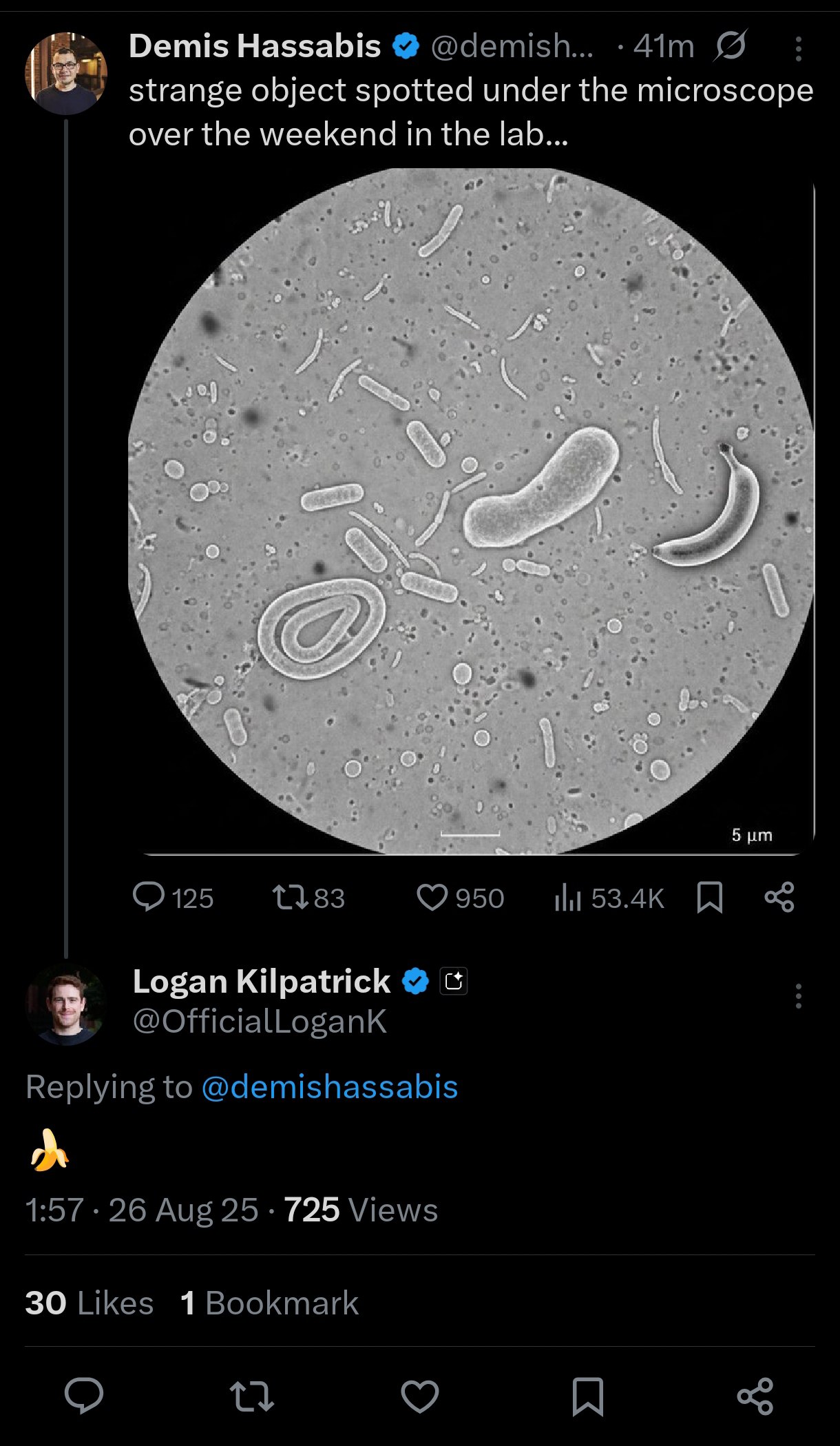Screen dimensions: 840x1446
Task: View the 30 Likes list
Action: 90,1303
